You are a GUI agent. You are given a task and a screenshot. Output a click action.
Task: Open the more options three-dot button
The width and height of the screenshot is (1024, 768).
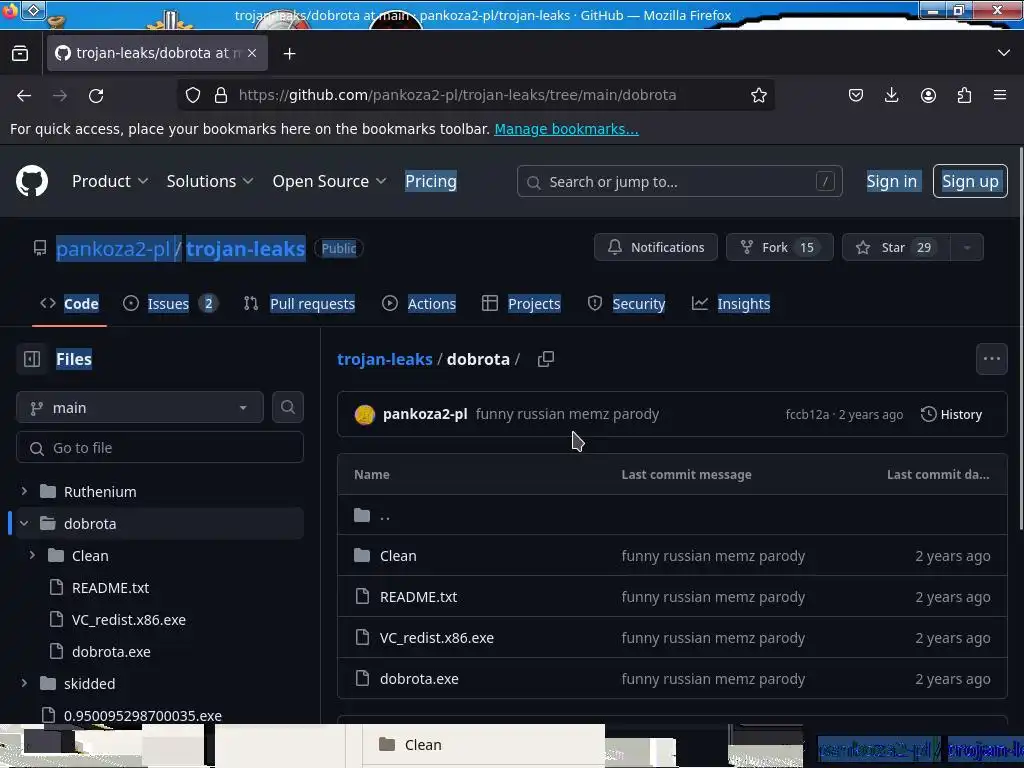(x=991, y=359)
